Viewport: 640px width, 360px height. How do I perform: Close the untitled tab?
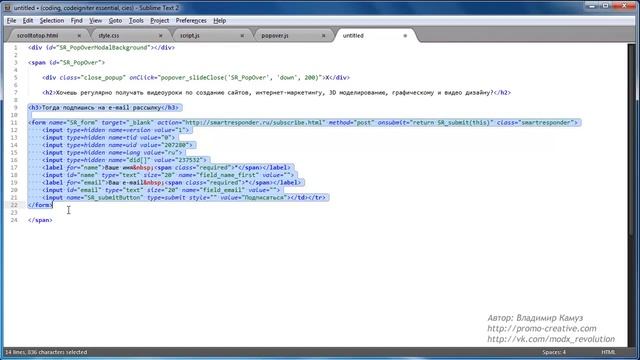[x=405, y=36]
